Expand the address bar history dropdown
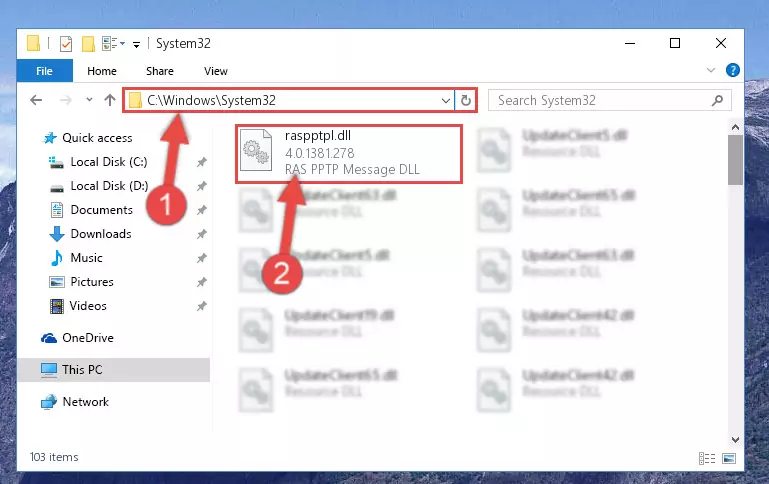 pos(445,101)
